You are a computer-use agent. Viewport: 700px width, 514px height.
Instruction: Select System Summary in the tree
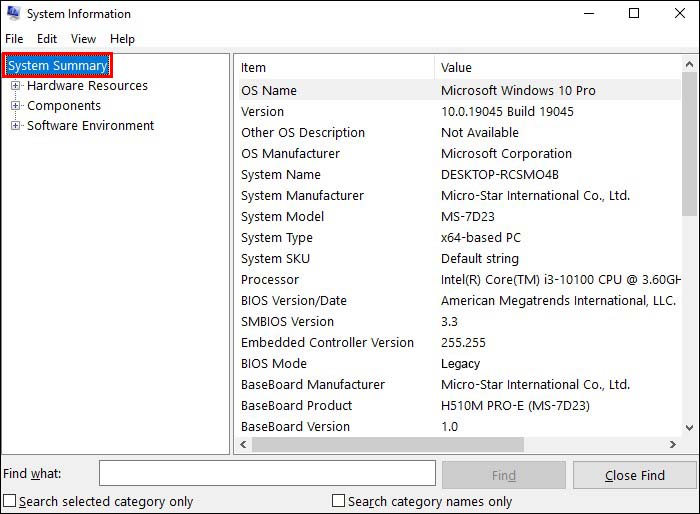[x=57, y=66]
